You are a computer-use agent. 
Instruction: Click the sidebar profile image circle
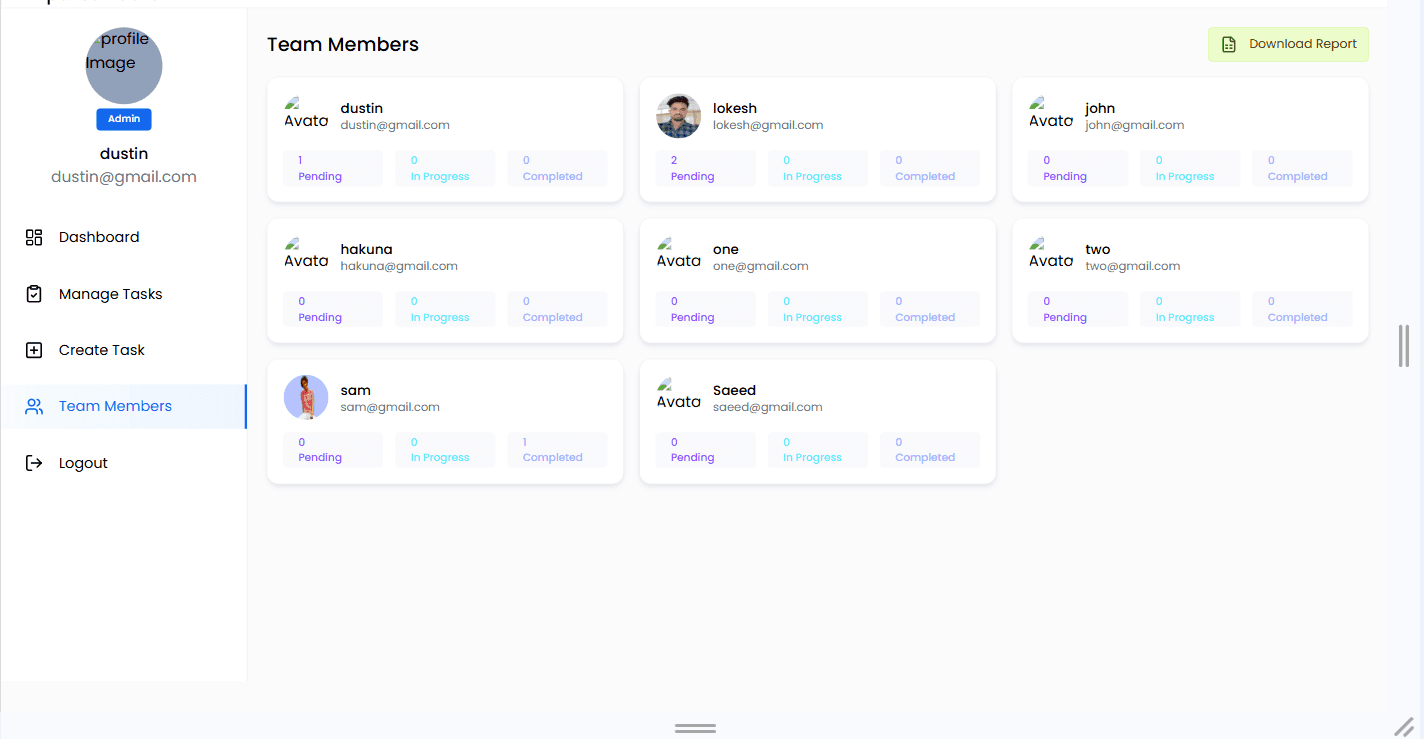pyautogui.click(x=124, y=66)
